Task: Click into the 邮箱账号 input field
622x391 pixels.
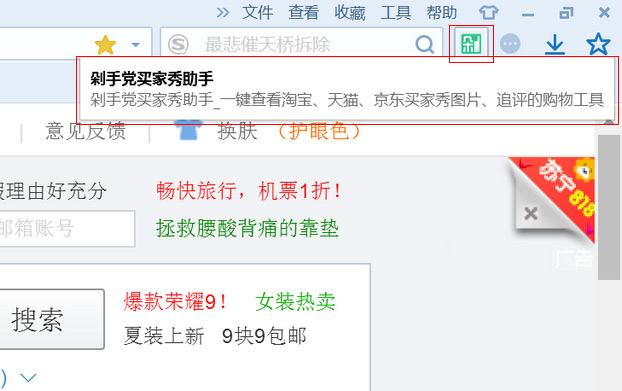Action: coord(67,229)
